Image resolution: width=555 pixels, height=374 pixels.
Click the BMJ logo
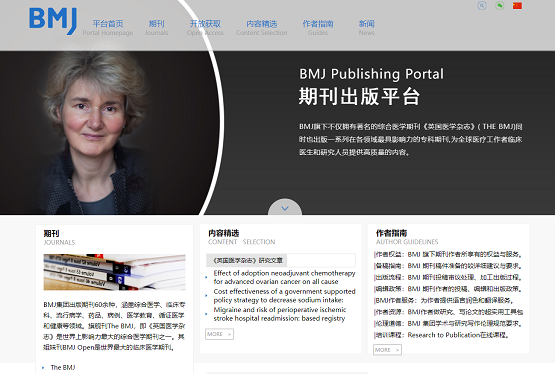point(53,21)
